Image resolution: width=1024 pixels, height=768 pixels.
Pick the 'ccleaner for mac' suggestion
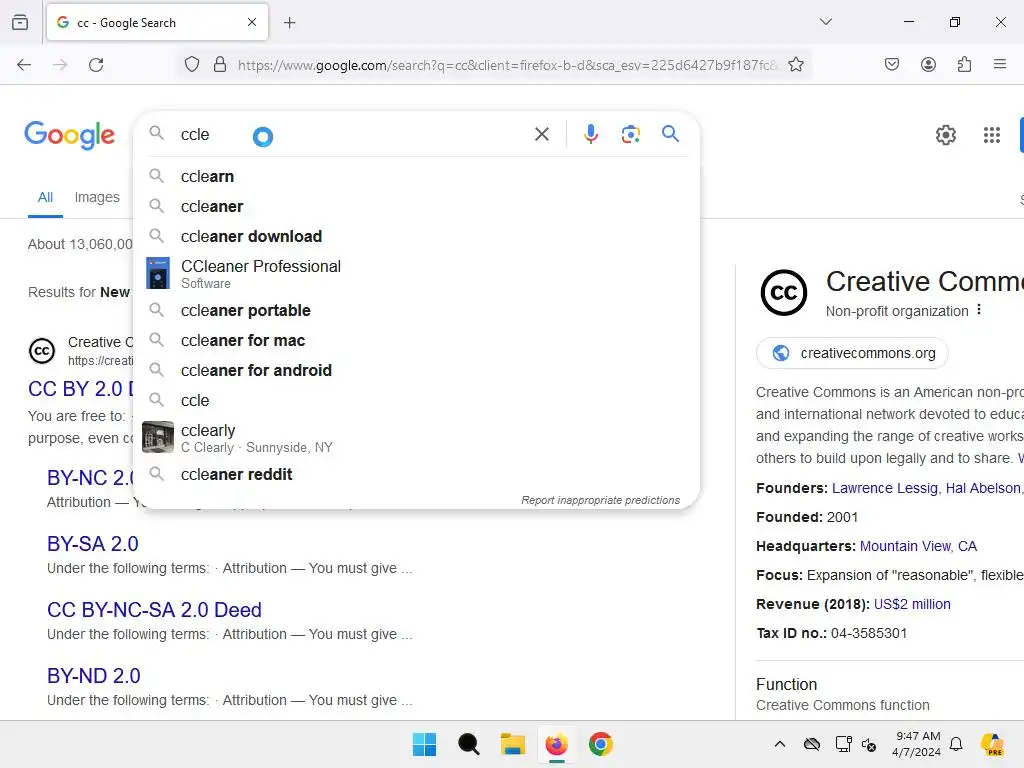pyautogui.click(x=417, y=340)
